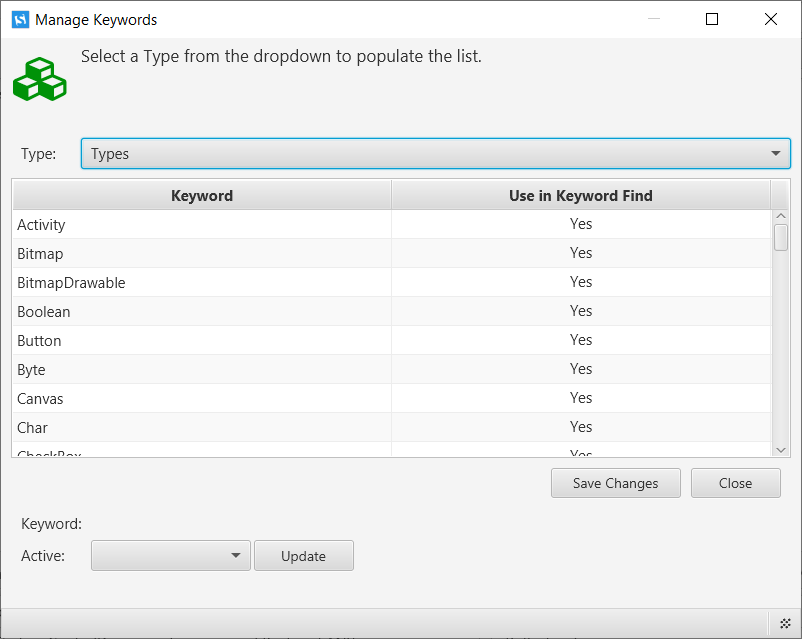Click the resize grip in status bar
Viewport: 802px width, 639px height.
785,623
